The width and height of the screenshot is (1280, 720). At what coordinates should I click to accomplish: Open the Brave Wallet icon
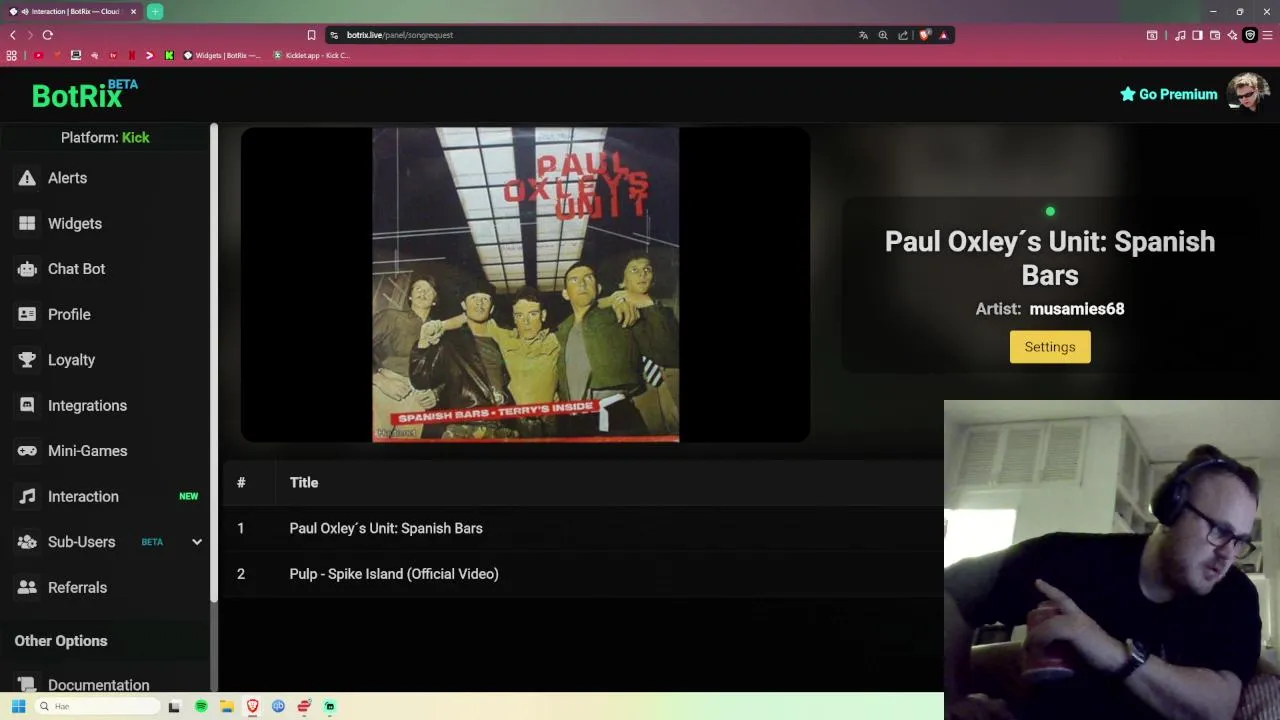point(1215,35)
